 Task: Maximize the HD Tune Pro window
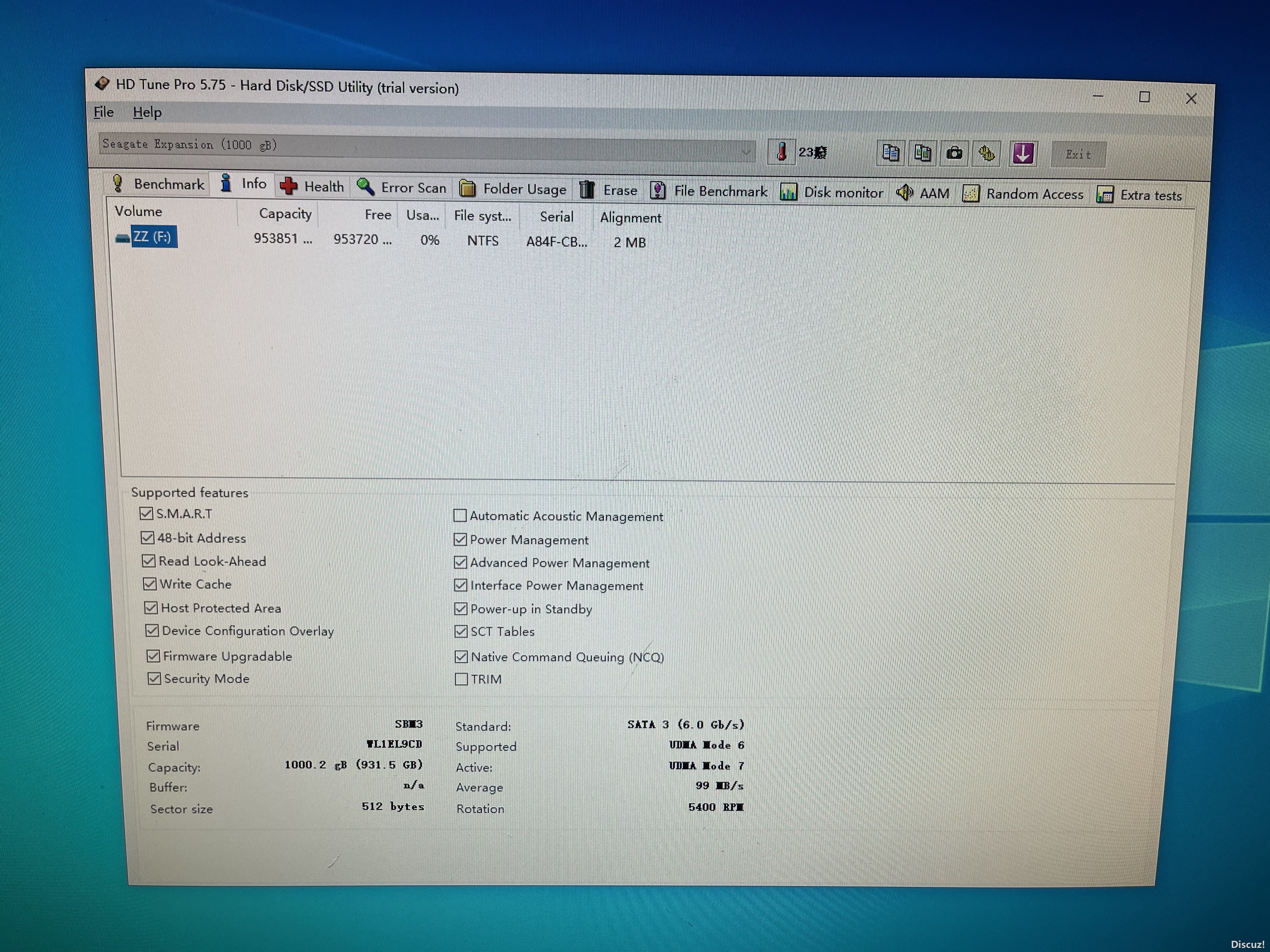click(x=1144, y=98)
